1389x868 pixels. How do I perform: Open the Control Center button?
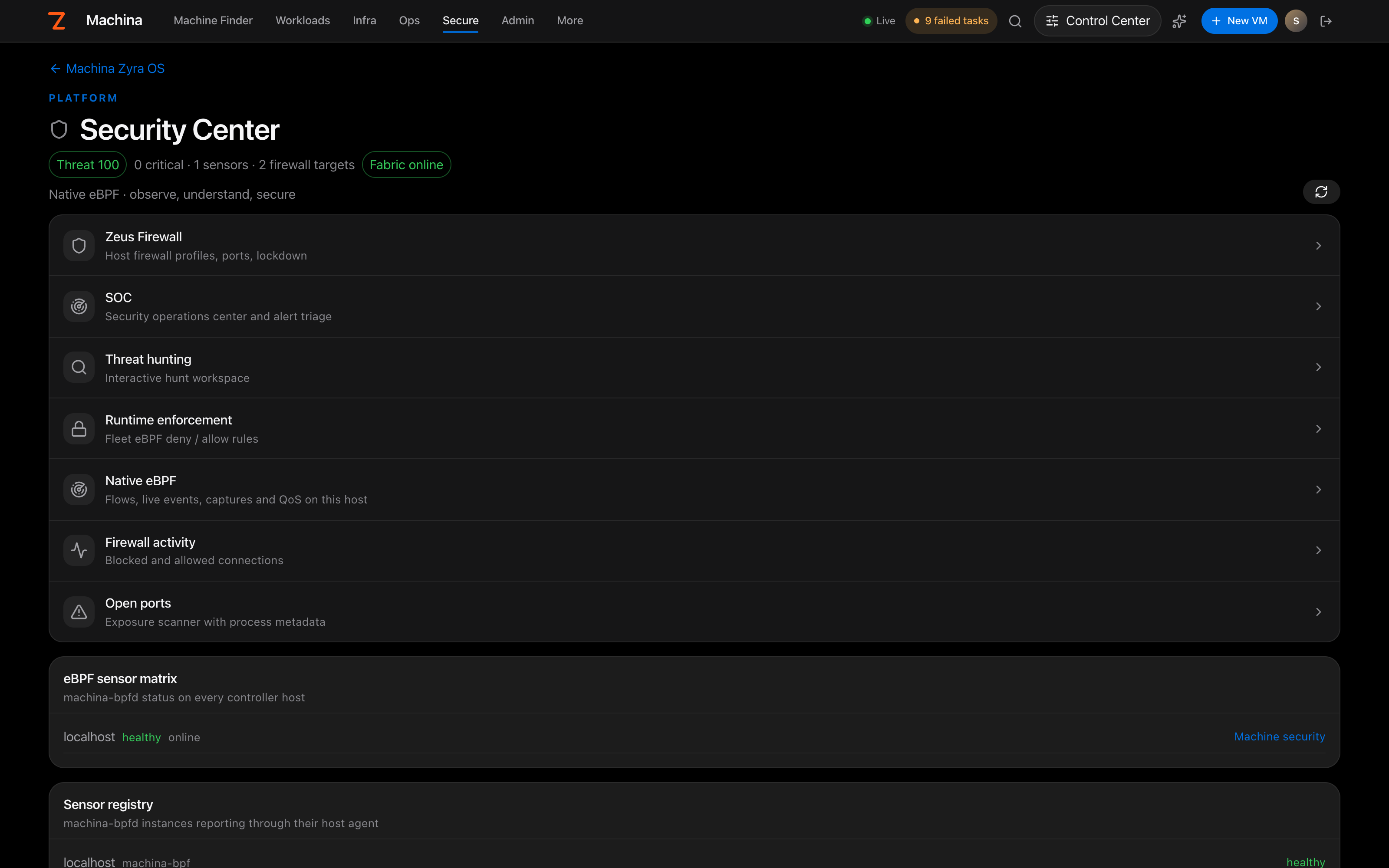[x=1097, y=21]
